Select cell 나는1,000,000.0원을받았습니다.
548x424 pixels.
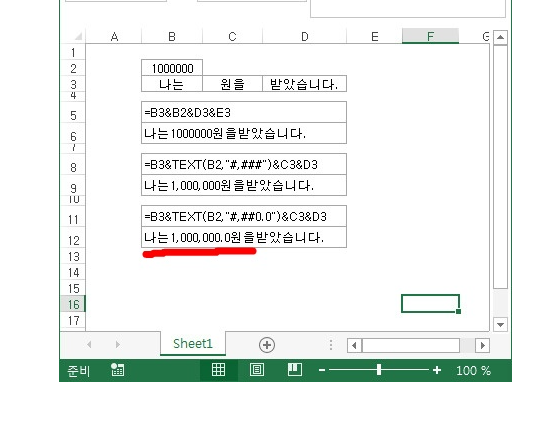point(244,237)
